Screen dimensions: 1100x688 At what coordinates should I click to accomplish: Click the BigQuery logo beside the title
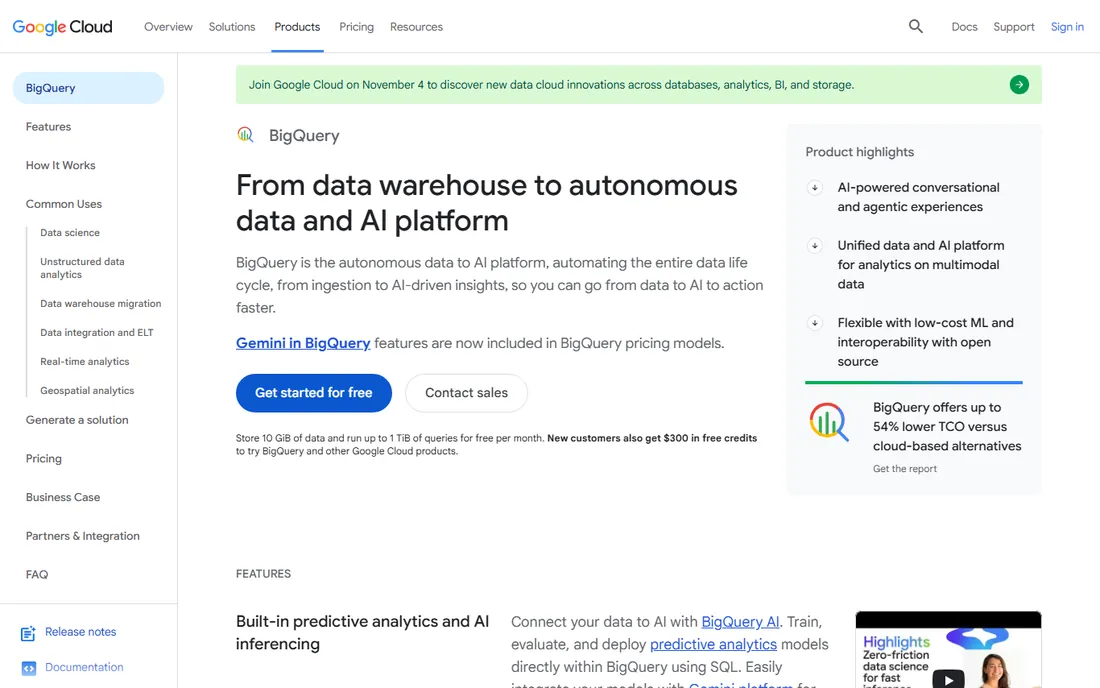(245, 135)
